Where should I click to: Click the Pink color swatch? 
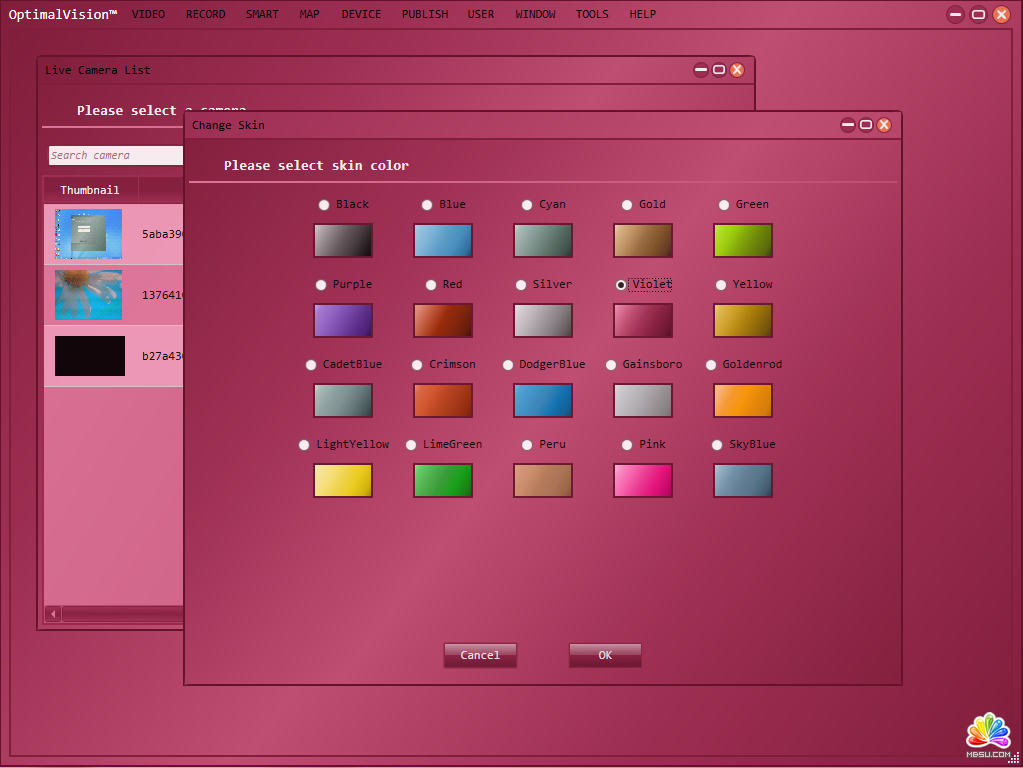(x=642, y=481)
